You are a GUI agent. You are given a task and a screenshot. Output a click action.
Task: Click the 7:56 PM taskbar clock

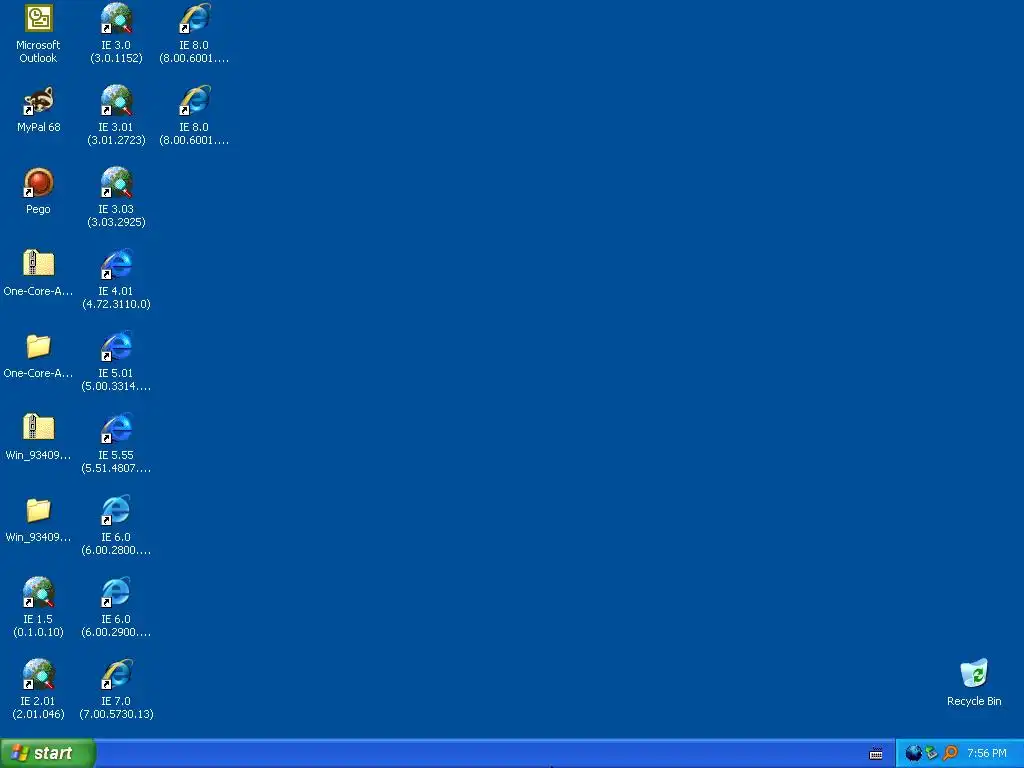click(986, 753)
